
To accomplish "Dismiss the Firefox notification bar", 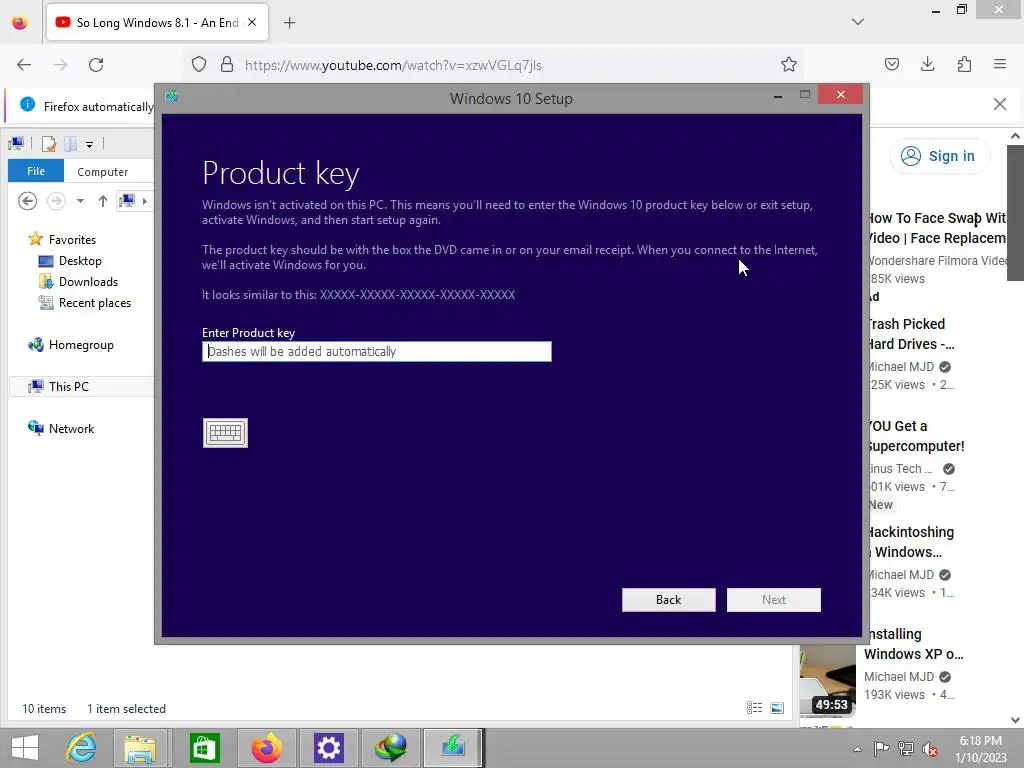I will tap(1000, 104).
